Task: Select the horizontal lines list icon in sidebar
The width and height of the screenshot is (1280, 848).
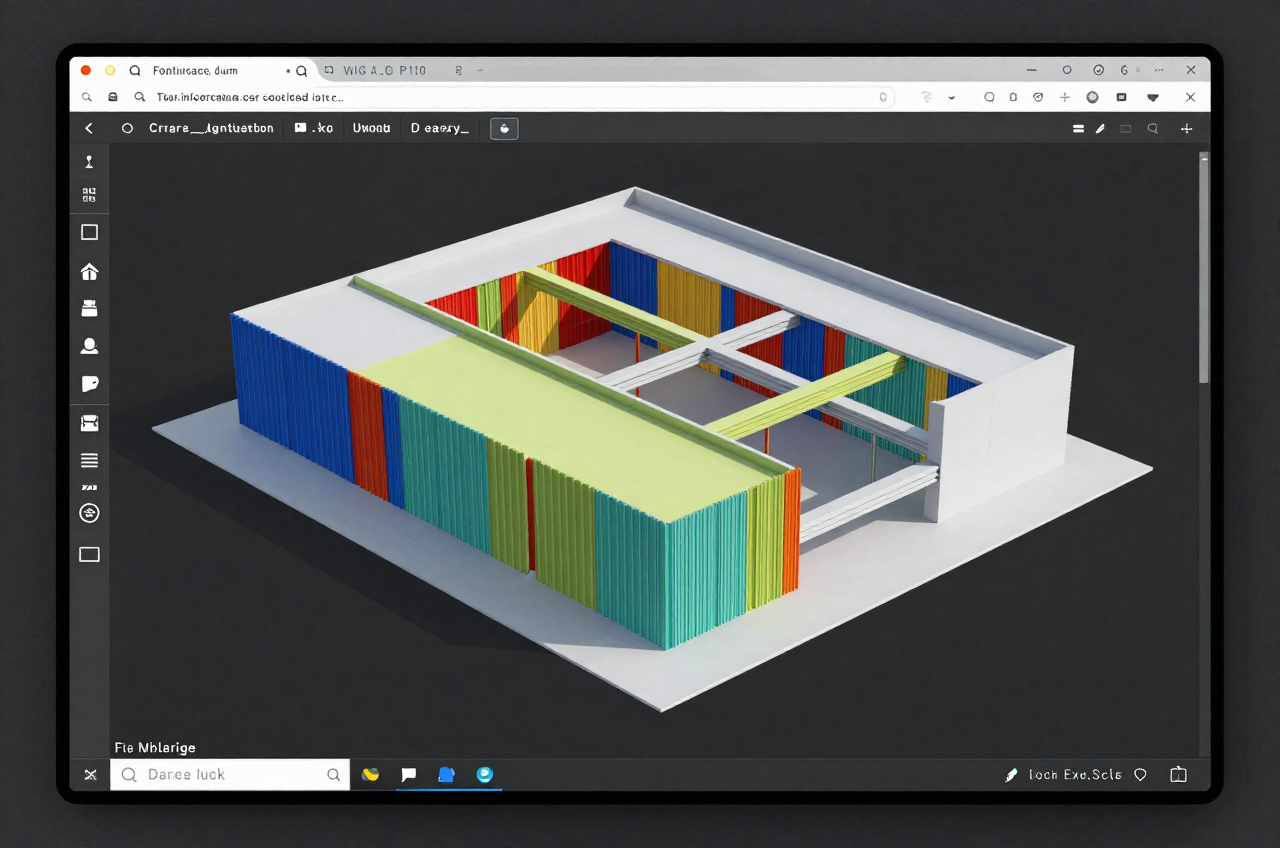Action: [x=89, y=460]
